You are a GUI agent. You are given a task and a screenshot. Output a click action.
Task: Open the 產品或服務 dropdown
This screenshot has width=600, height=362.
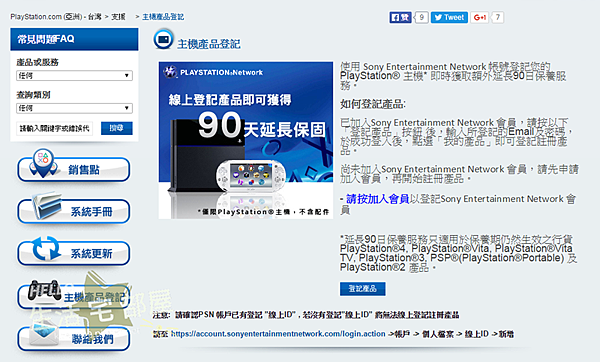74,75
